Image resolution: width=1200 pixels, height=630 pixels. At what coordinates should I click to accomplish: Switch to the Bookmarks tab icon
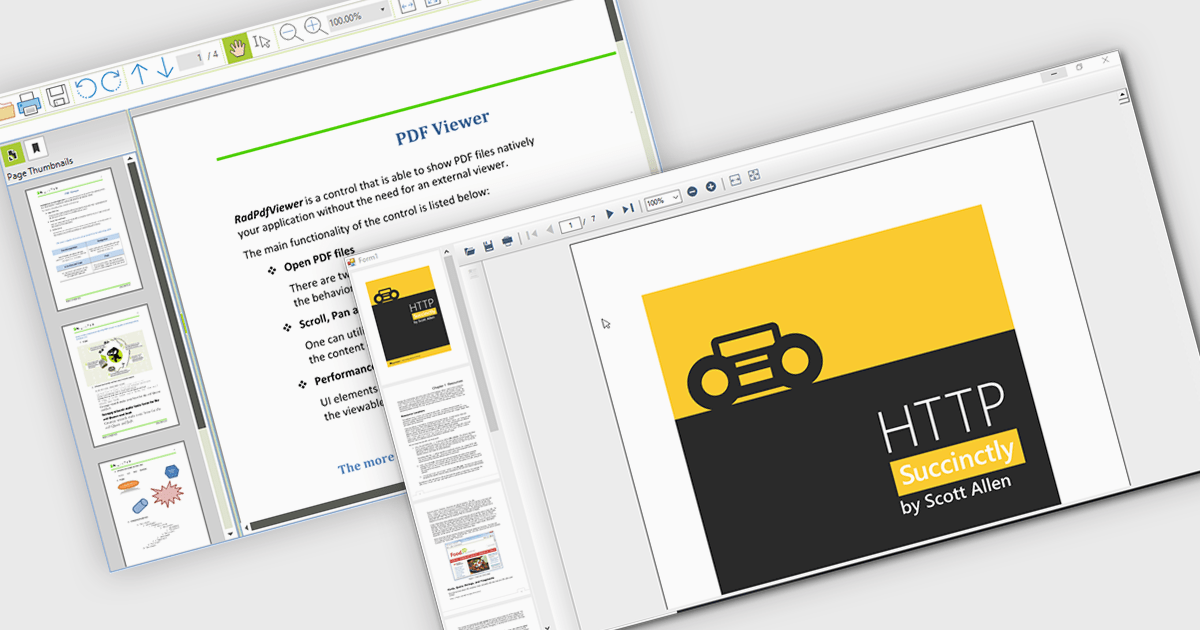coord(35,149)
